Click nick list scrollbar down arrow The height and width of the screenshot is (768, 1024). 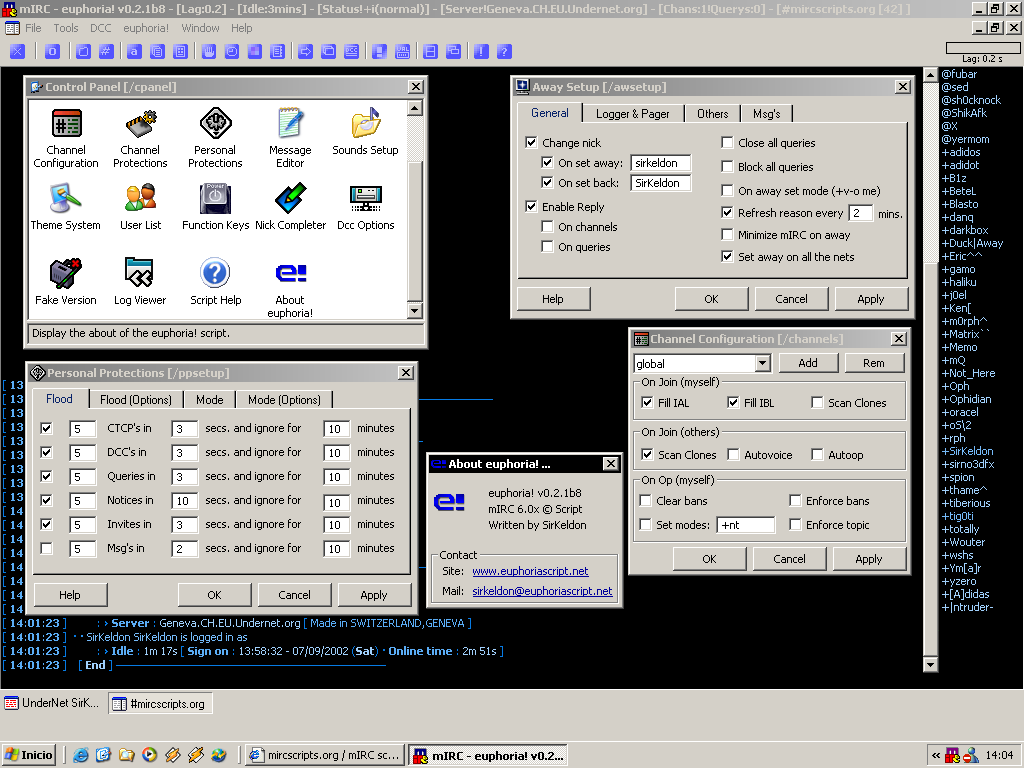coord(931,665)
